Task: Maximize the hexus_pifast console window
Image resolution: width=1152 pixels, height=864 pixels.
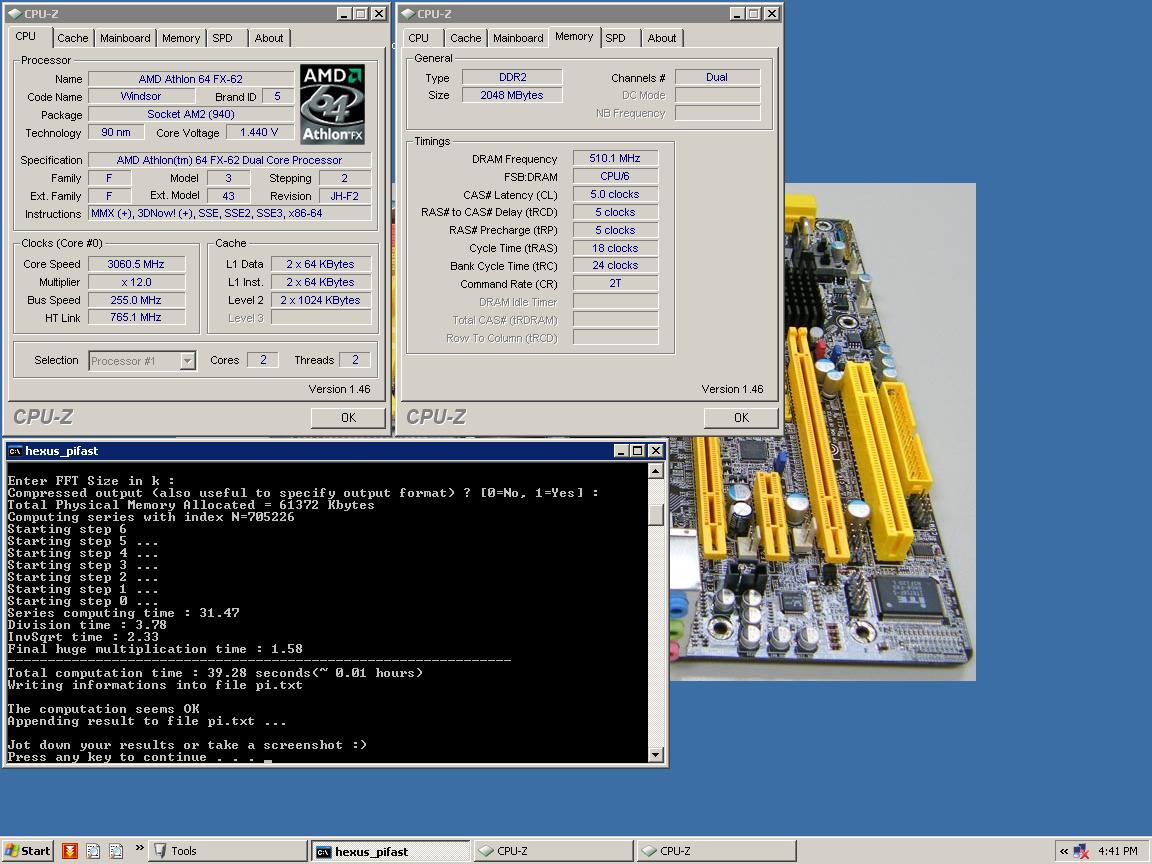Action: 638,450
